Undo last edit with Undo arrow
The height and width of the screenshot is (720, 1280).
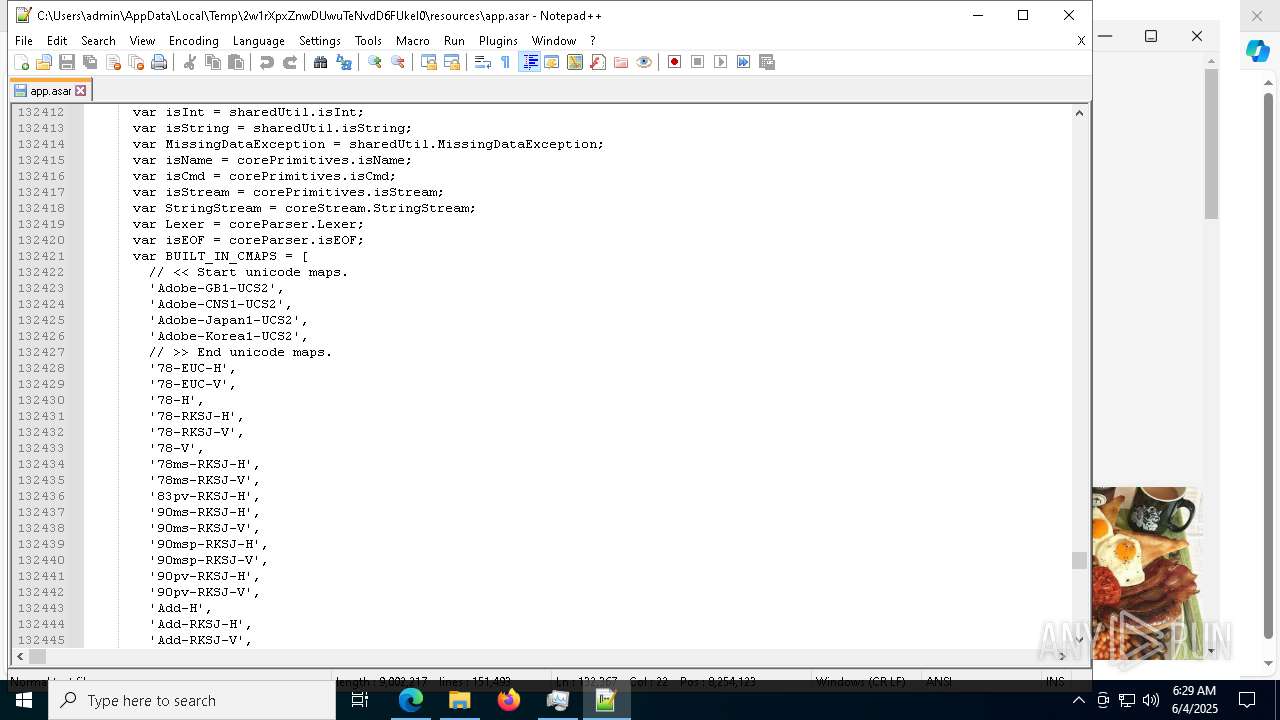[267, 62]
